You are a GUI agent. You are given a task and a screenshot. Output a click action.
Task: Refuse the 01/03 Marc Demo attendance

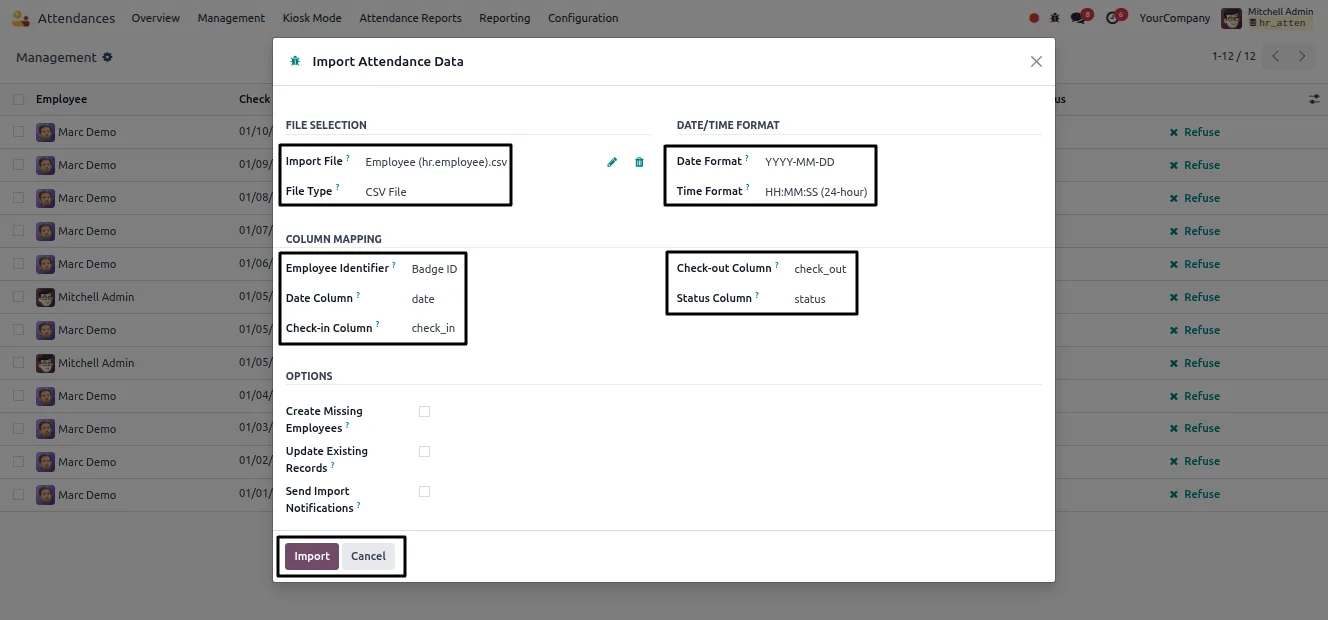click(x=1195, y=429)
